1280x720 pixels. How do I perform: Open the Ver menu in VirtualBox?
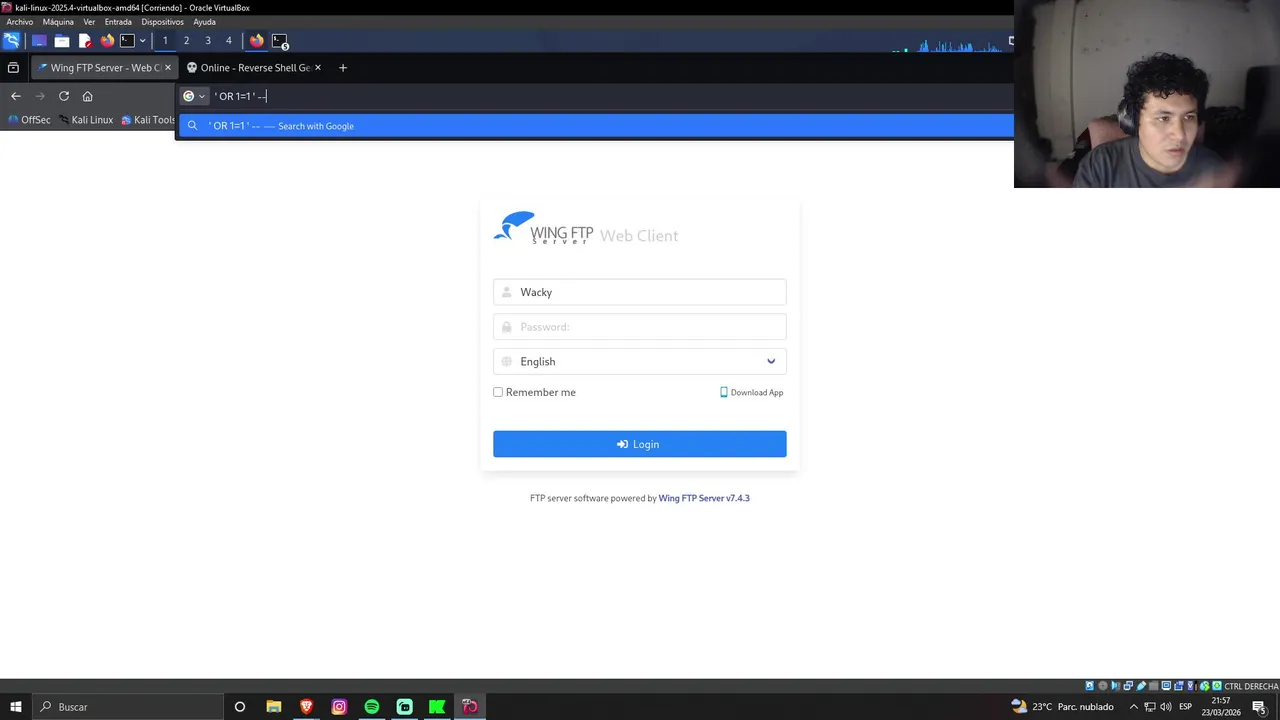pyautogui.click(x=89, y=22)
